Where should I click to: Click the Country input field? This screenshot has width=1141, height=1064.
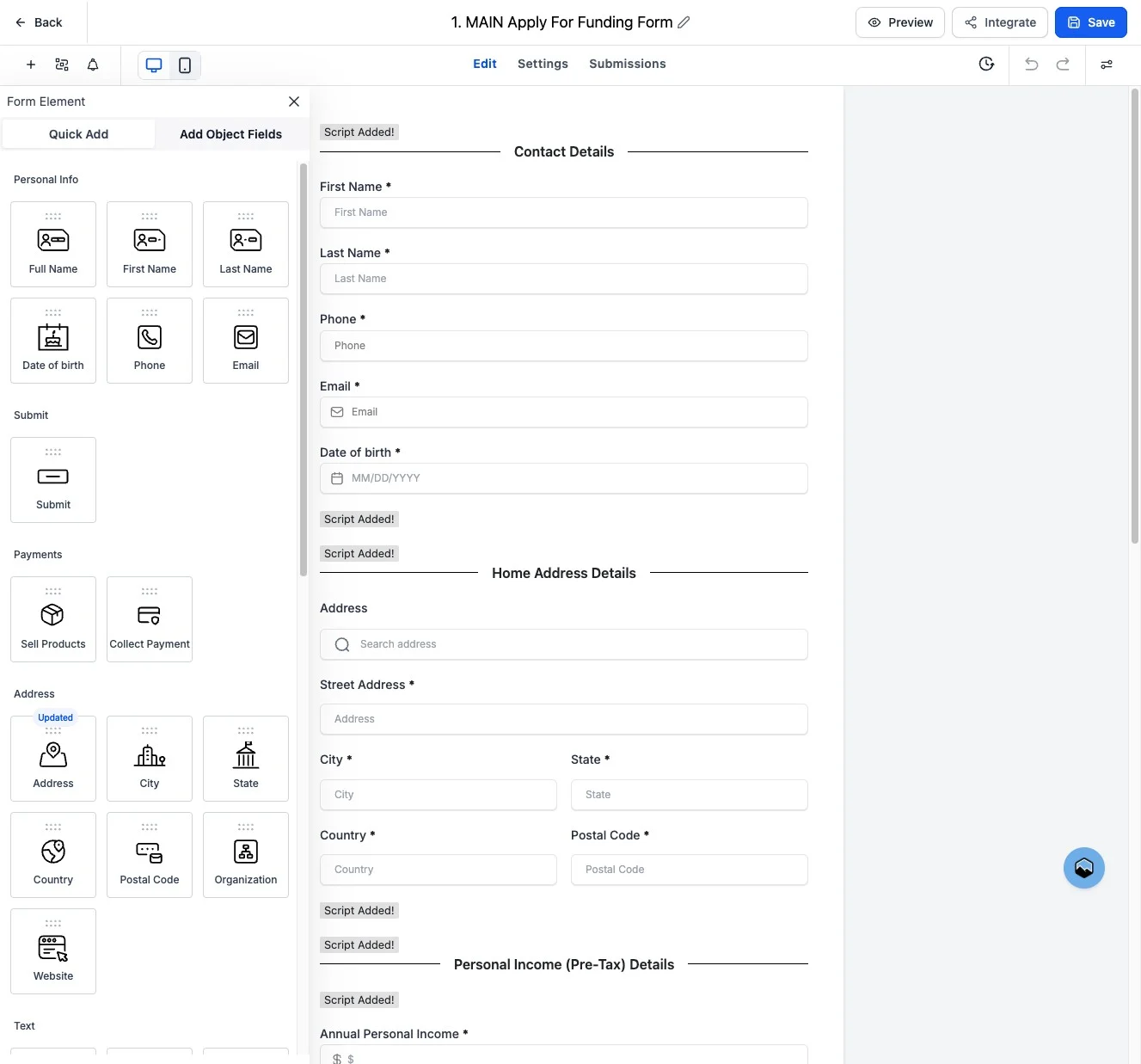(439, 870)
